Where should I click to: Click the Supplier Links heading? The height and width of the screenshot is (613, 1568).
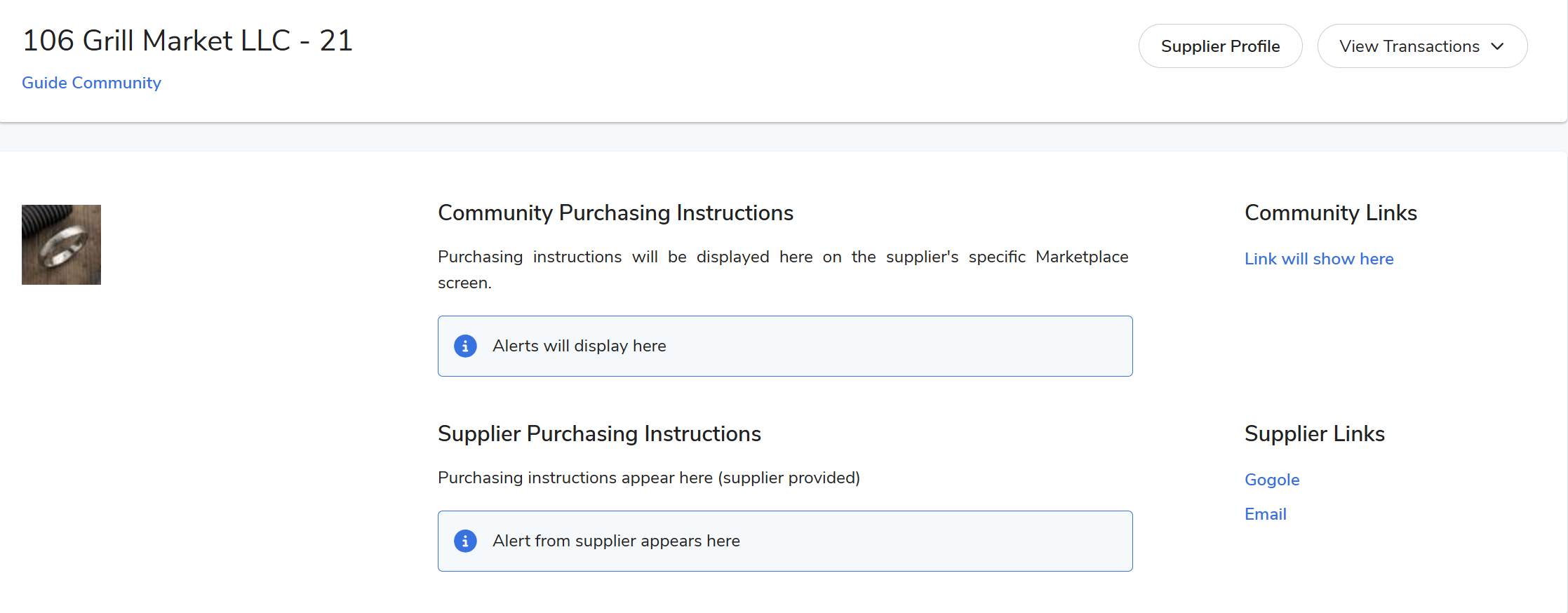coord(1314,433)
